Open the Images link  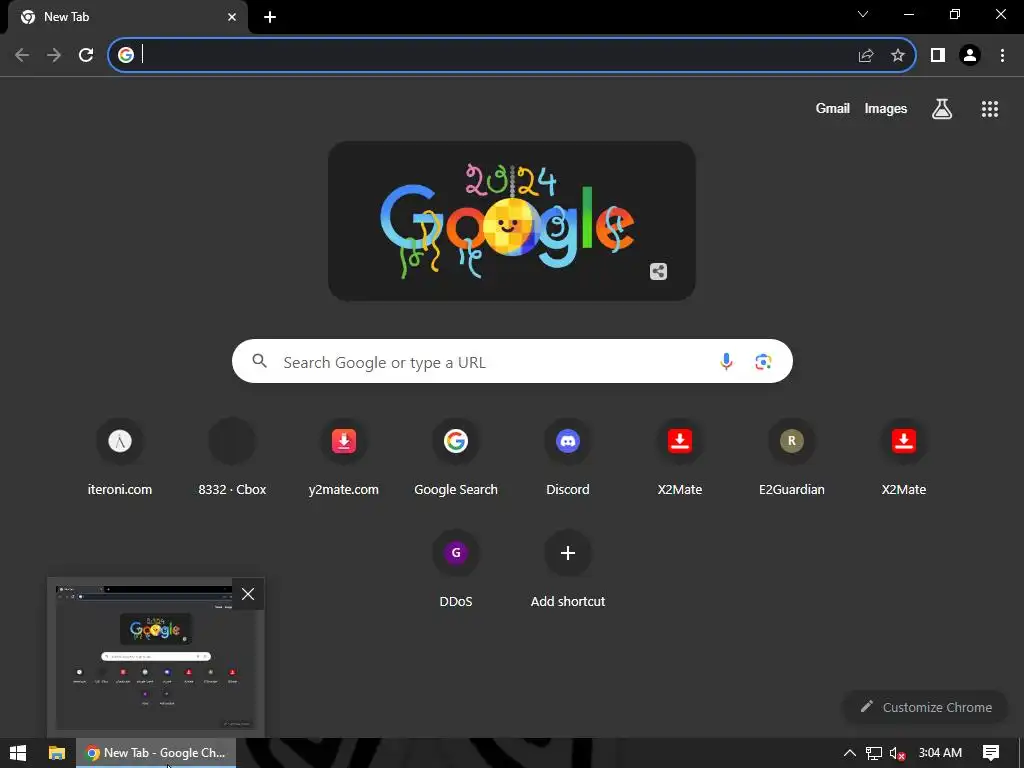886,108
